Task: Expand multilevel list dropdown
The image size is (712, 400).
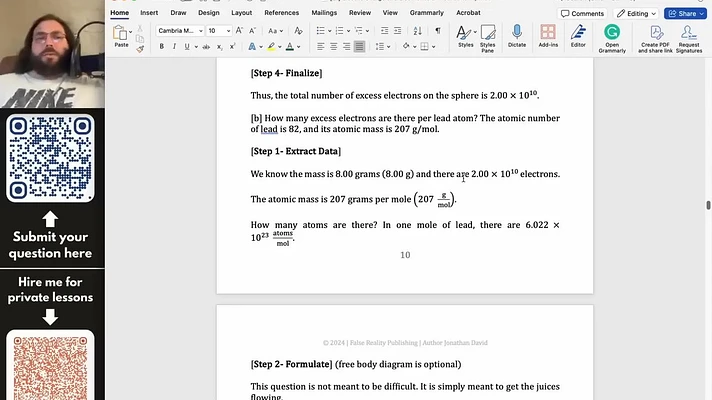Action: pos(367,31)
